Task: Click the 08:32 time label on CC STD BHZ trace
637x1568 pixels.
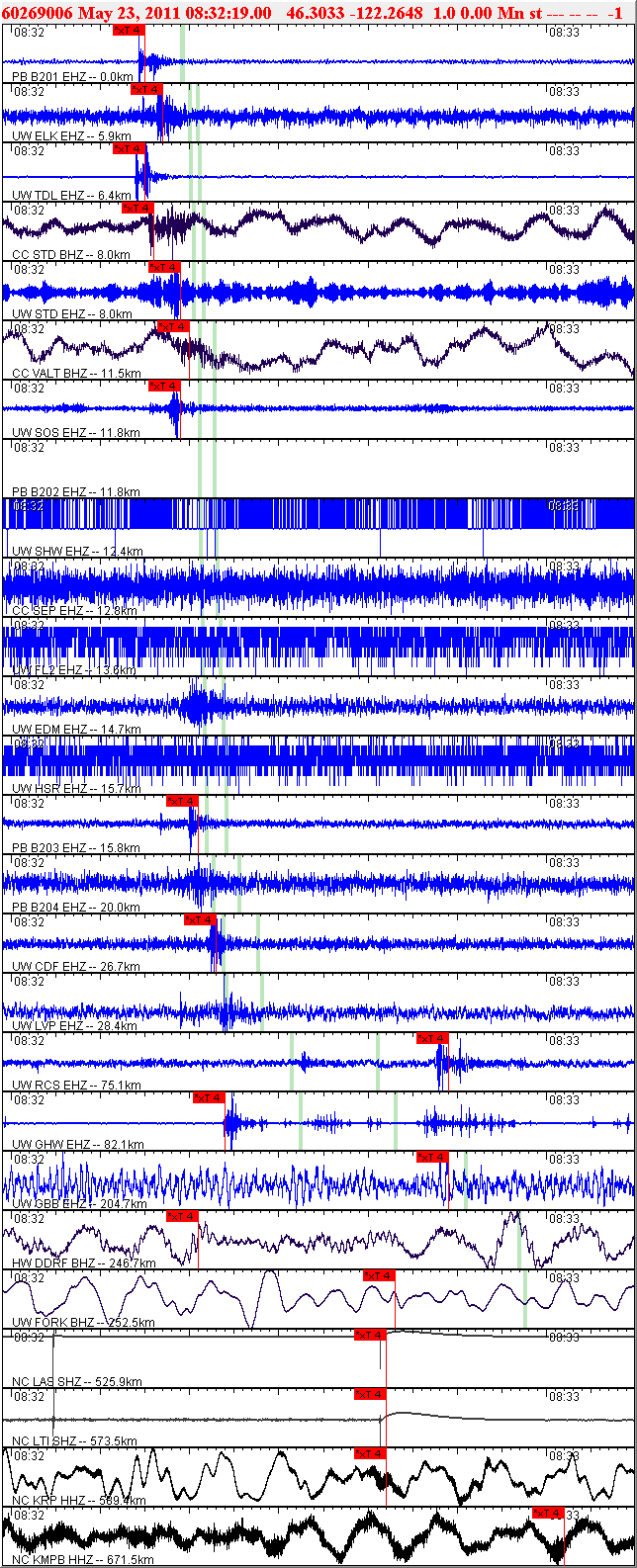Action: pyautogui.click(x=30, y=210)
